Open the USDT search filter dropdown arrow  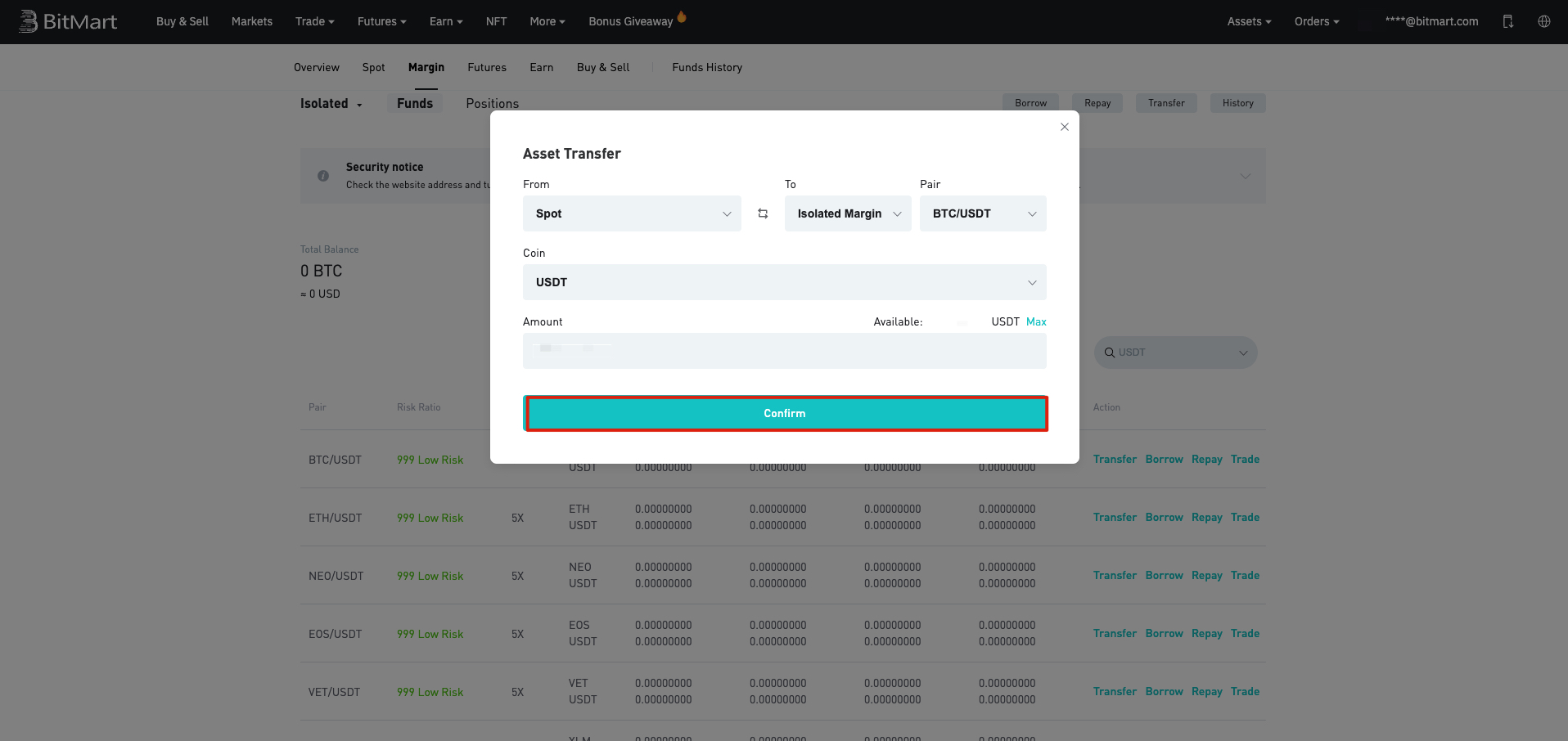click(1243, 353)
